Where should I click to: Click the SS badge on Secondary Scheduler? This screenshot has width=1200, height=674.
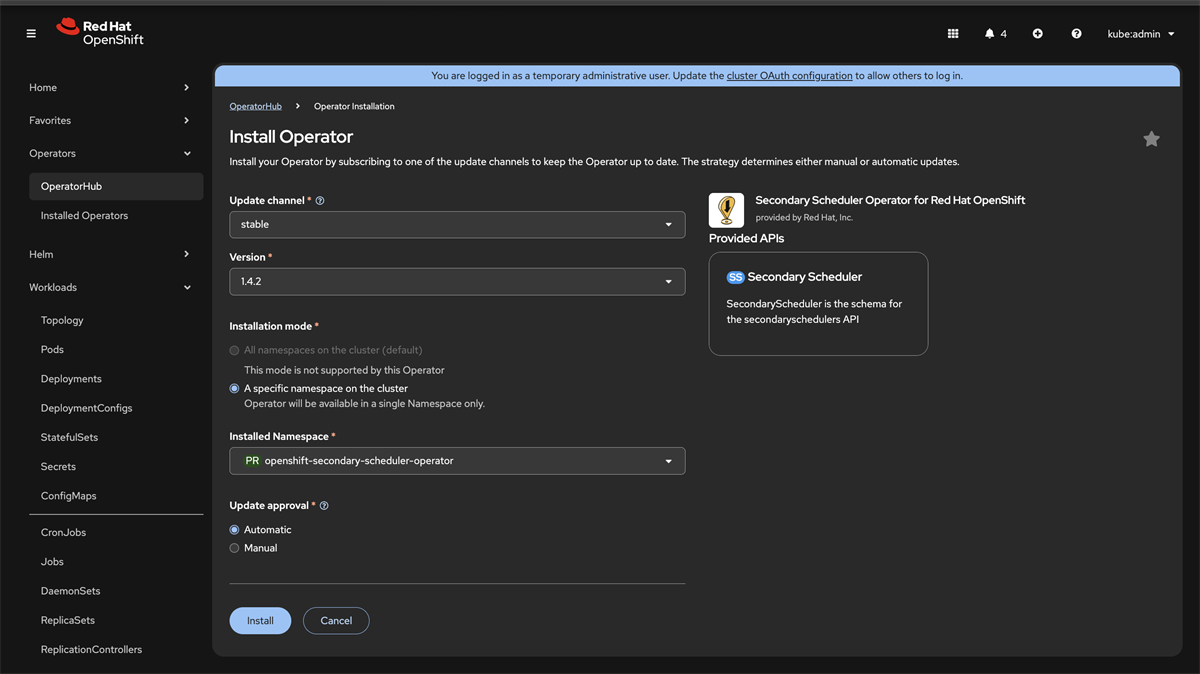click(x=735, y=277)
